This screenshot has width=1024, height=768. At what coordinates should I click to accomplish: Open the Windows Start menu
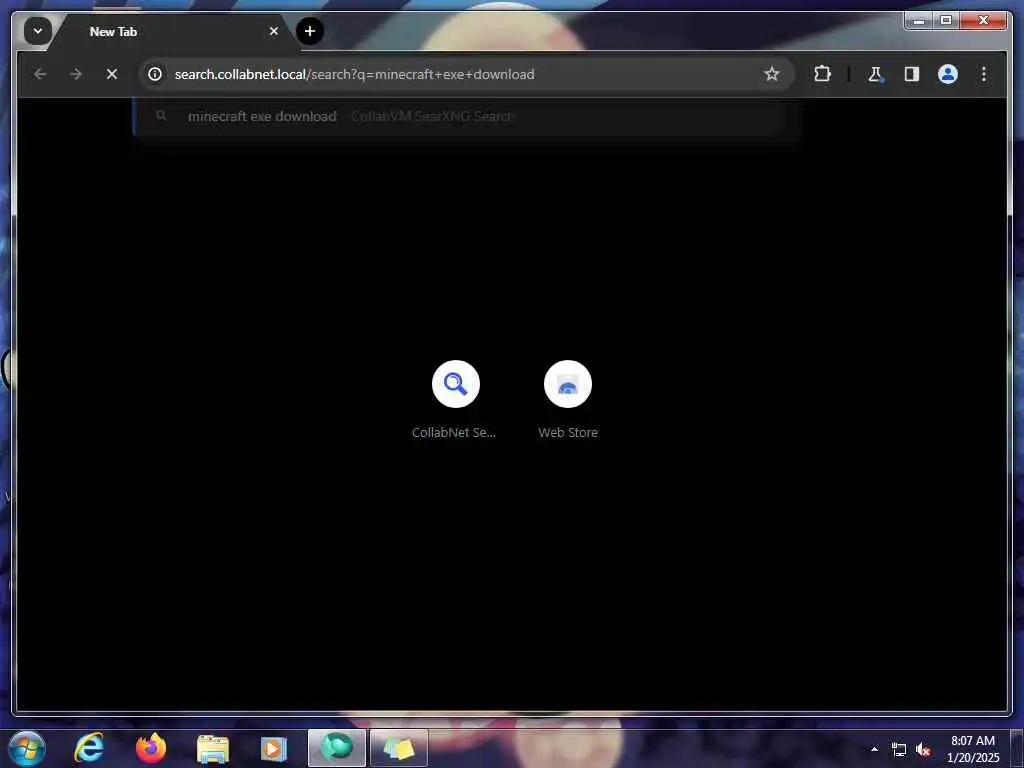[27, 748]
